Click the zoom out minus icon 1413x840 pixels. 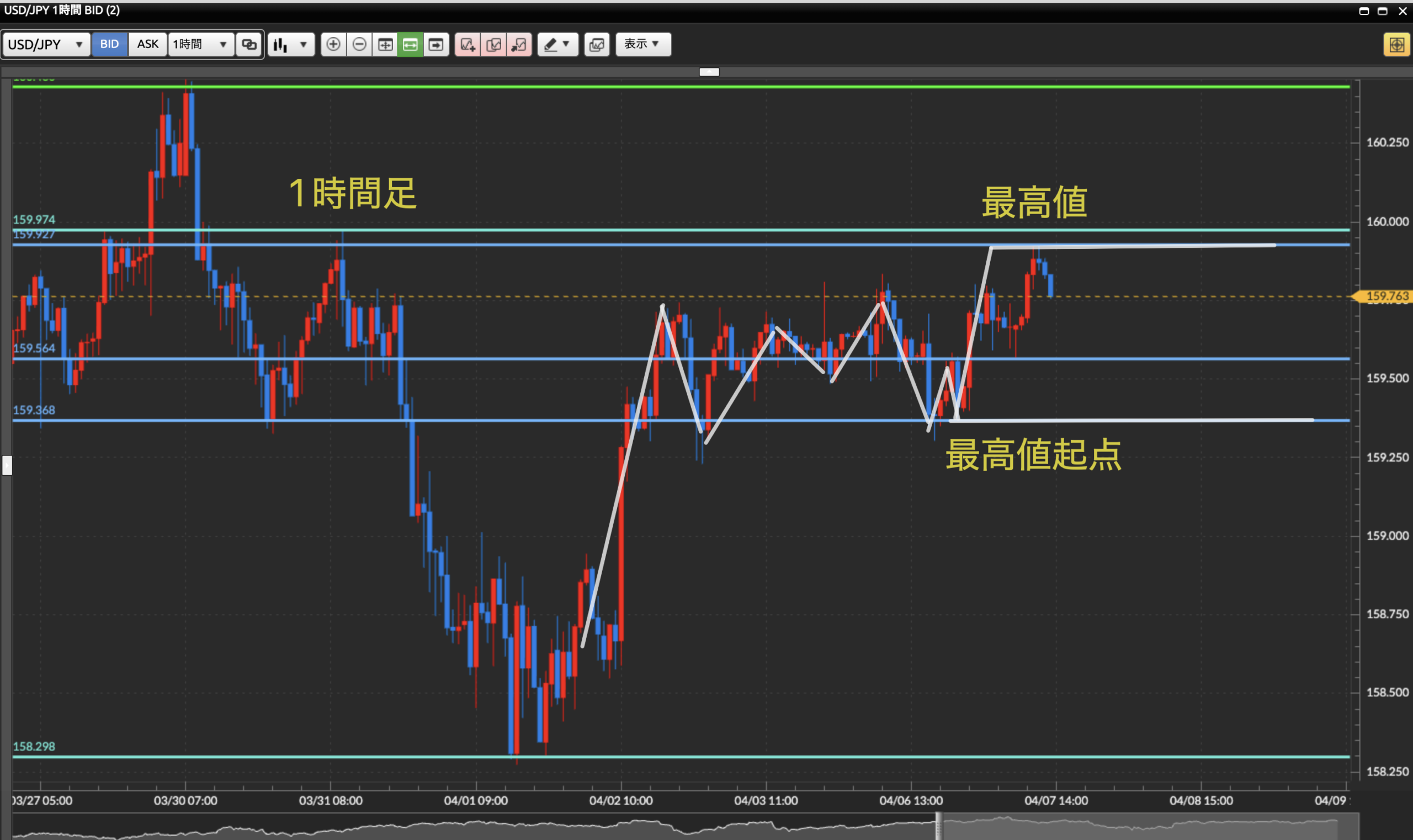pos(359,44)
